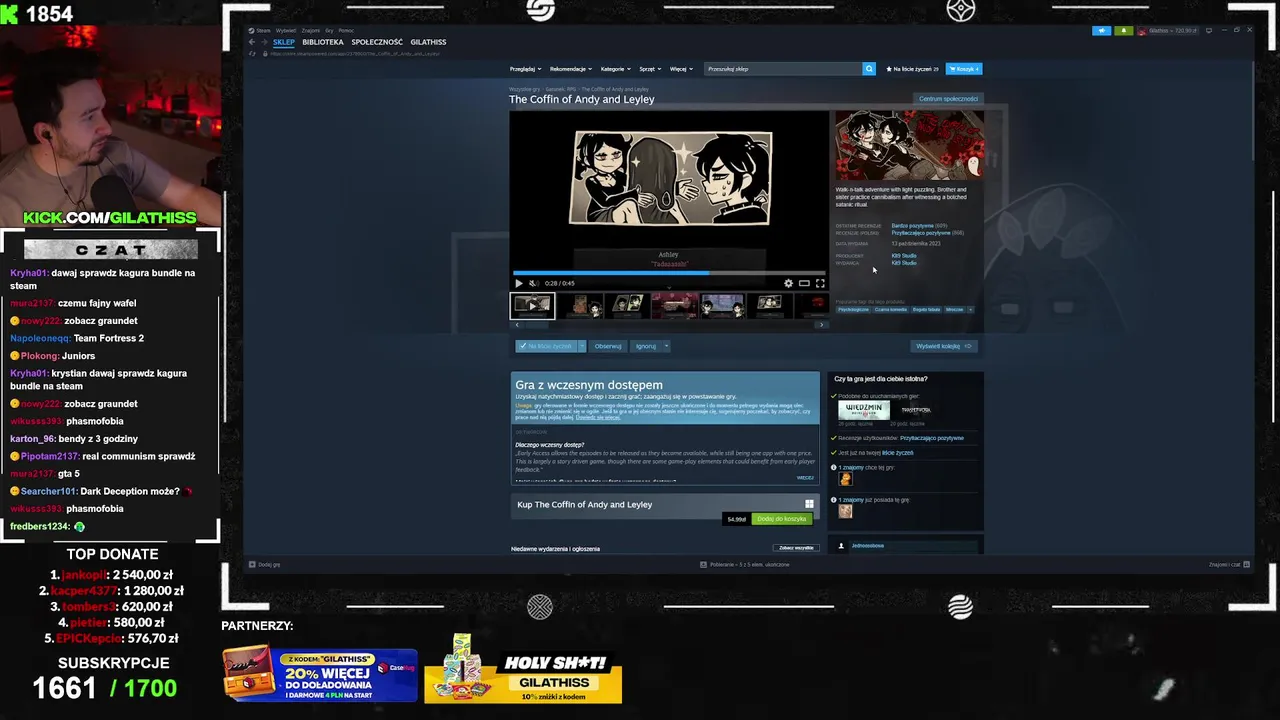Unmute the trailer volume icon
1280x720 pixels.
pyautogui.click(x=532, y=283)
